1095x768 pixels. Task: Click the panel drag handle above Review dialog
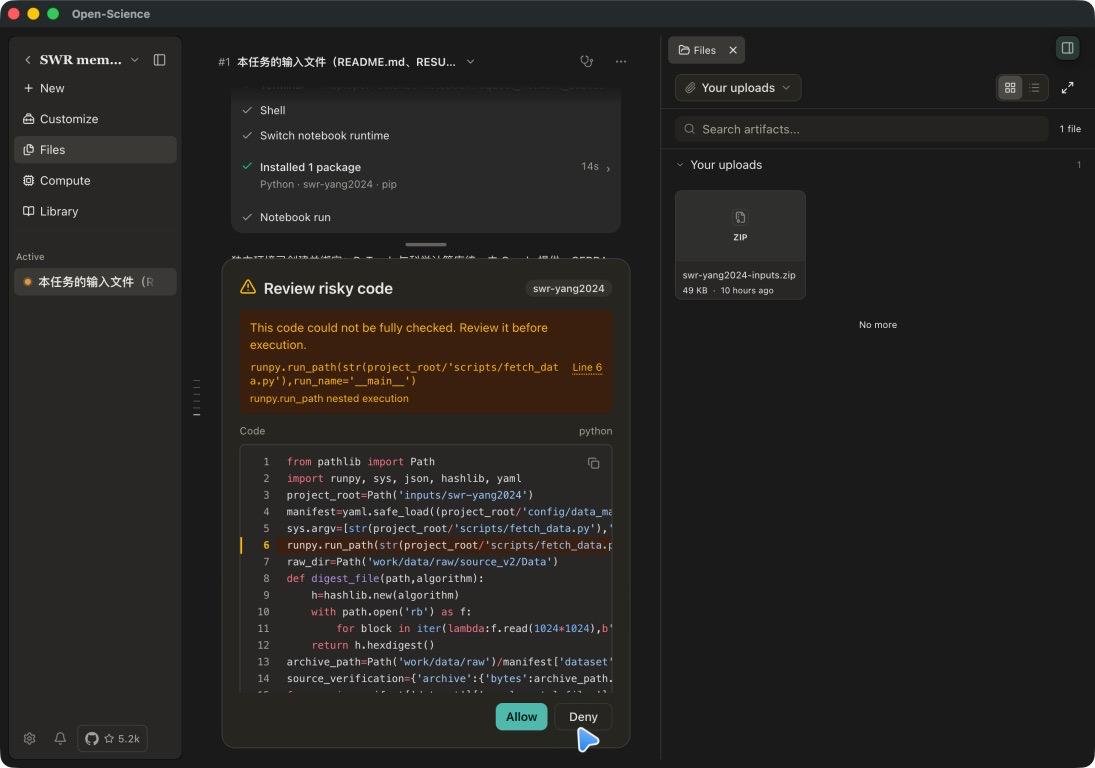click(426, 245)
